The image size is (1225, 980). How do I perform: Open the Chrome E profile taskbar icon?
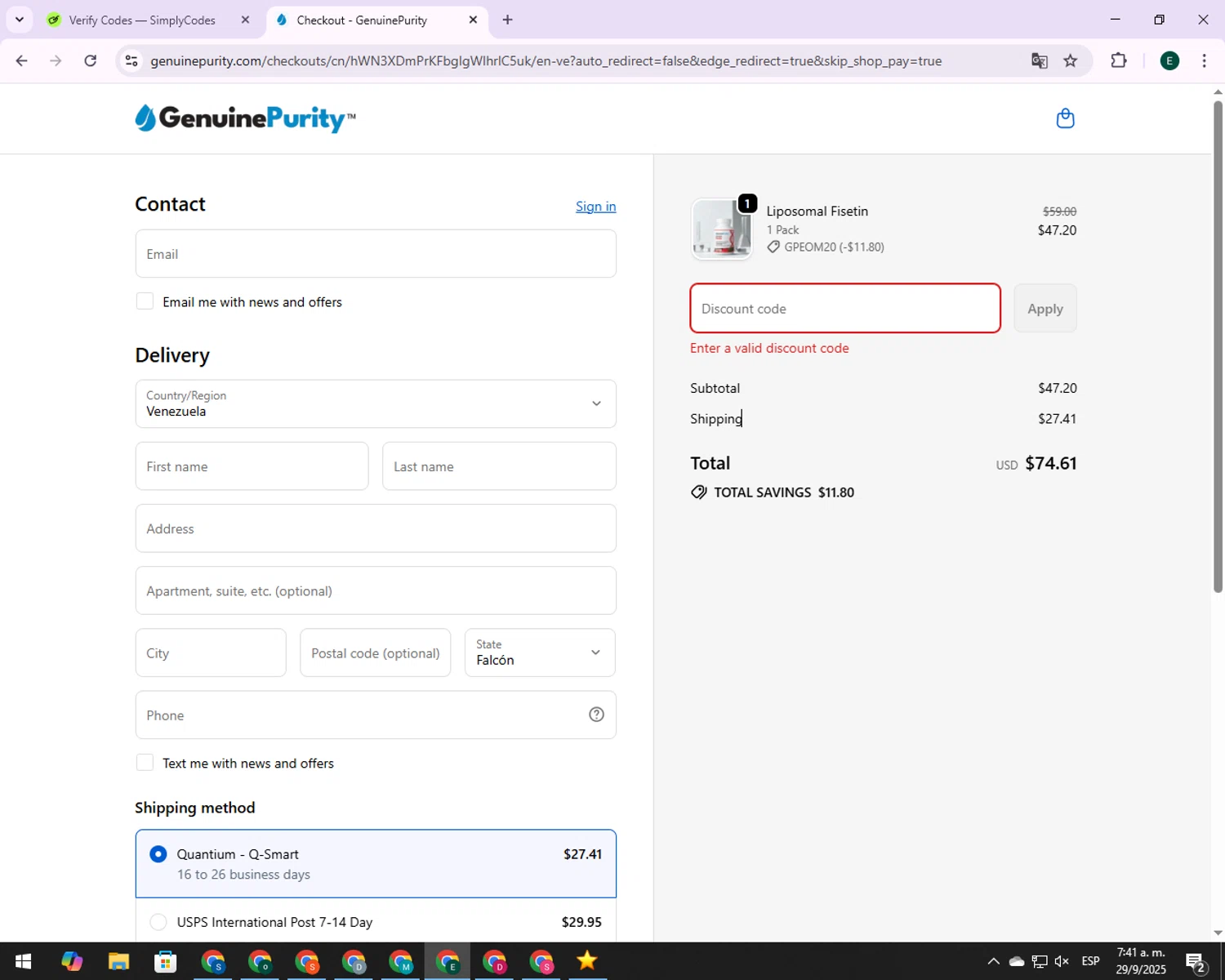pos(448,961)
